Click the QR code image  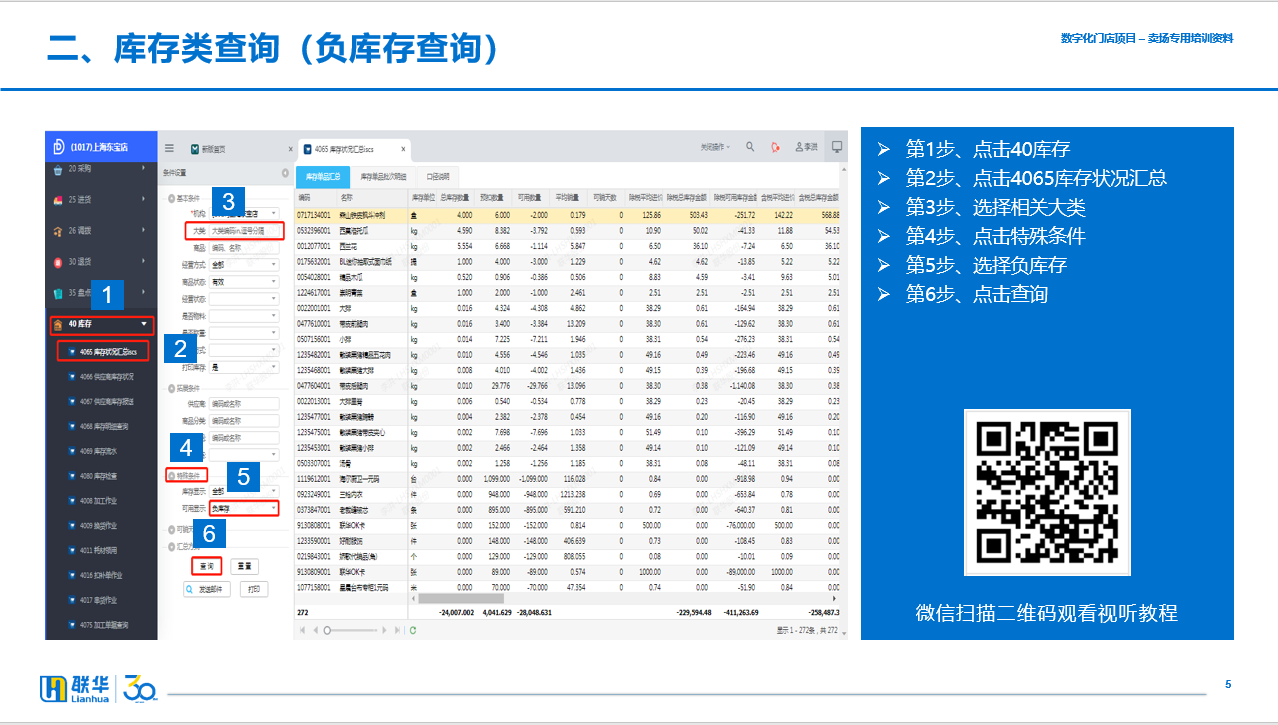point(1047,492)
